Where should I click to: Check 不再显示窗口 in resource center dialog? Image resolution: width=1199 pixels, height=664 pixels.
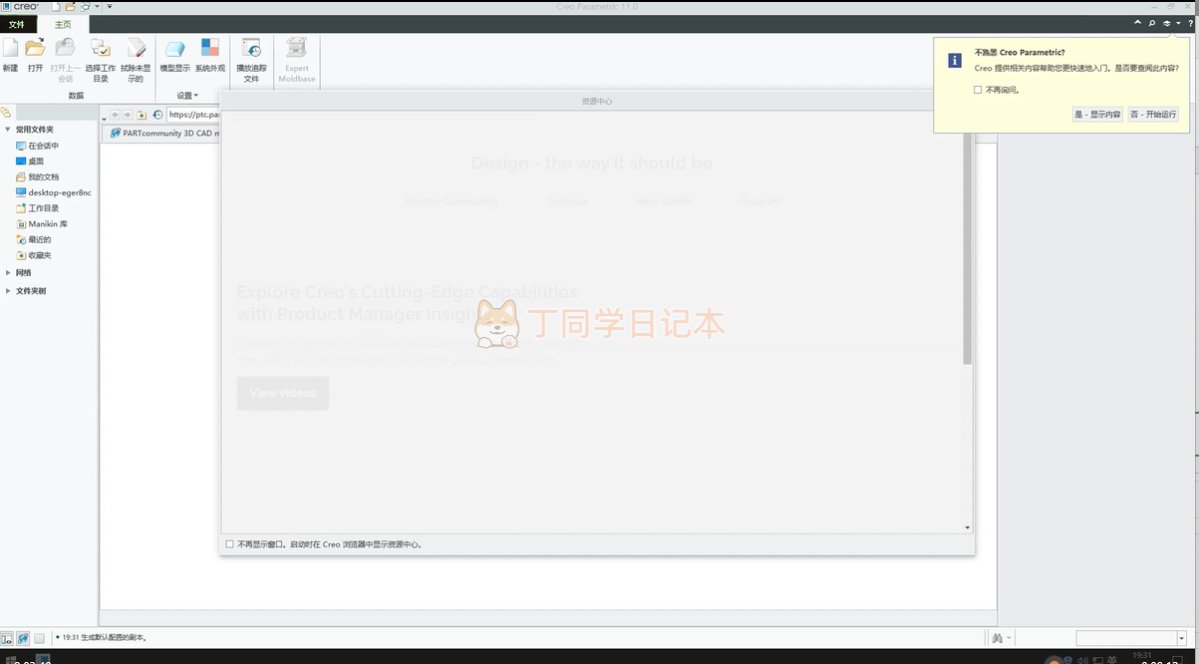(229, 544)
